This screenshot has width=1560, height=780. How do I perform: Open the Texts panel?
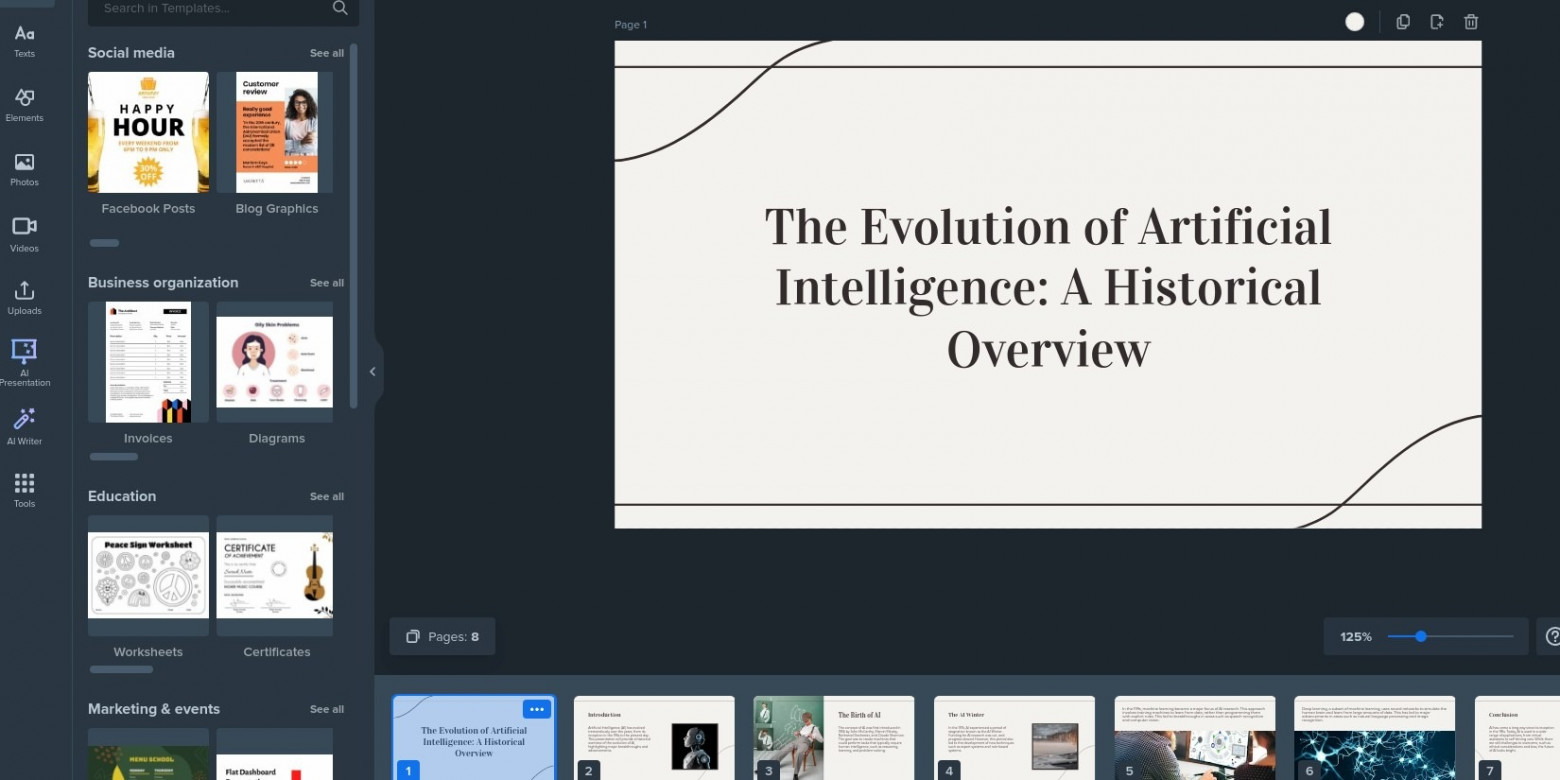24,41
